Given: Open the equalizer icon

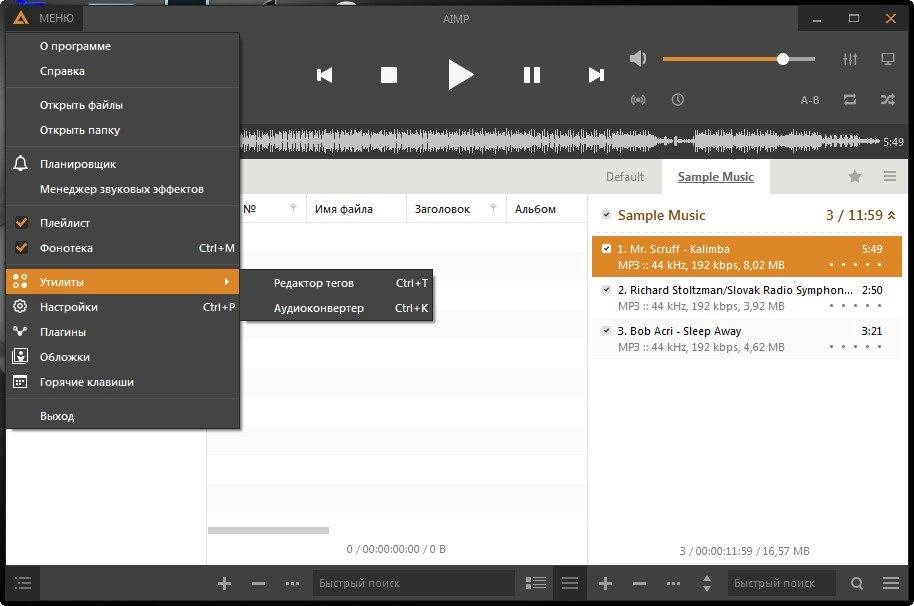Looking at the screenshot, I should point(850,59).
